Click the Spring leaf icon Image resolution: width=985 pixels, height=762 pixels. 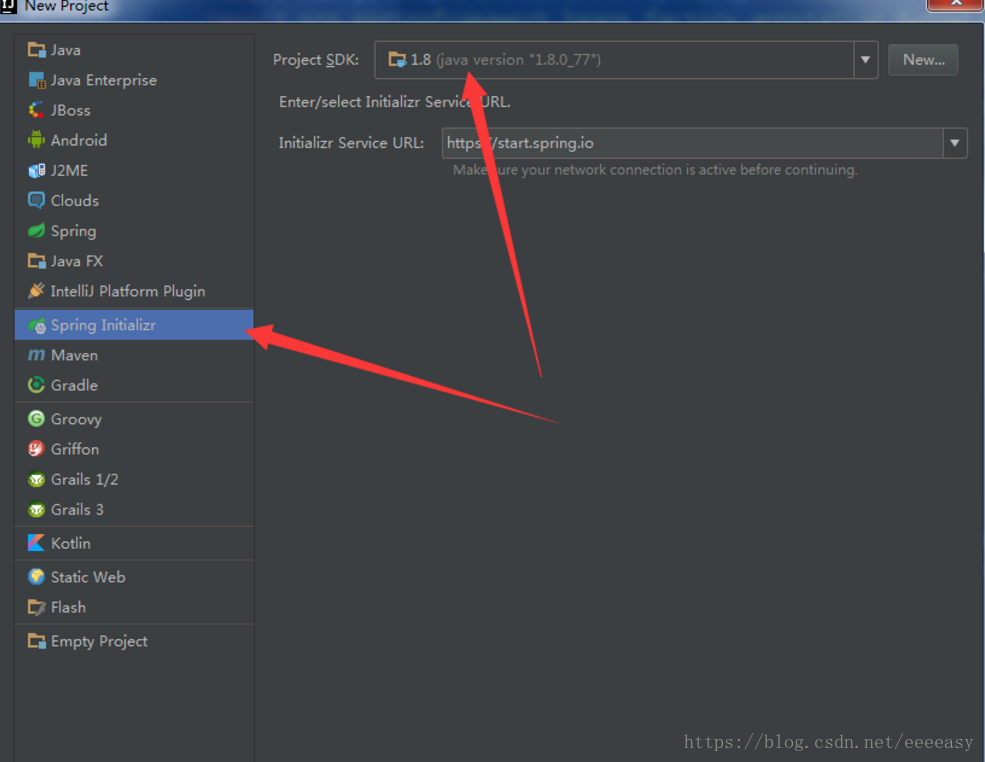coord(36,231)
